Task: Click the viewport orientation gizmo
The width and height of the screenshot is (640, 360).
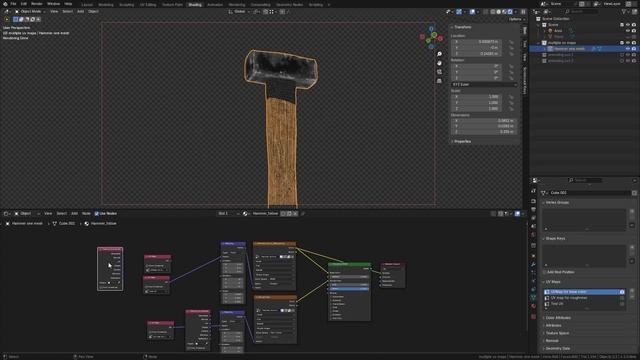Action: tap(431, 38)
